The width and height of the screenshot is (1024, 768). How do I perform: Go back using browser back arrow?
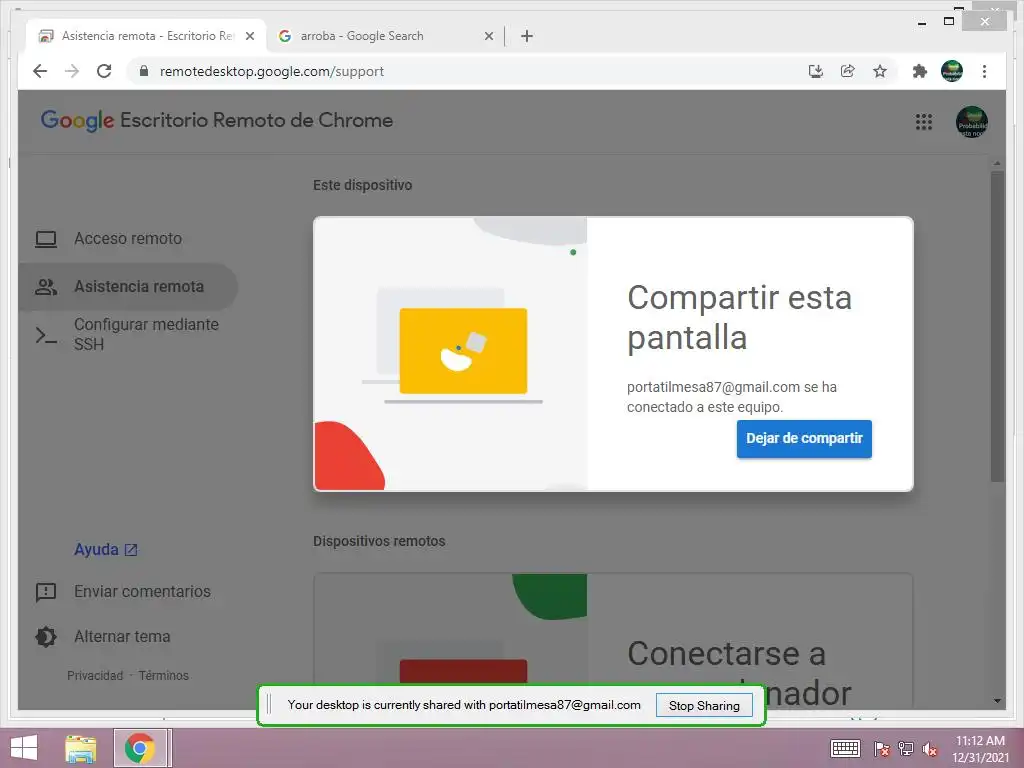tap(40, 71)
